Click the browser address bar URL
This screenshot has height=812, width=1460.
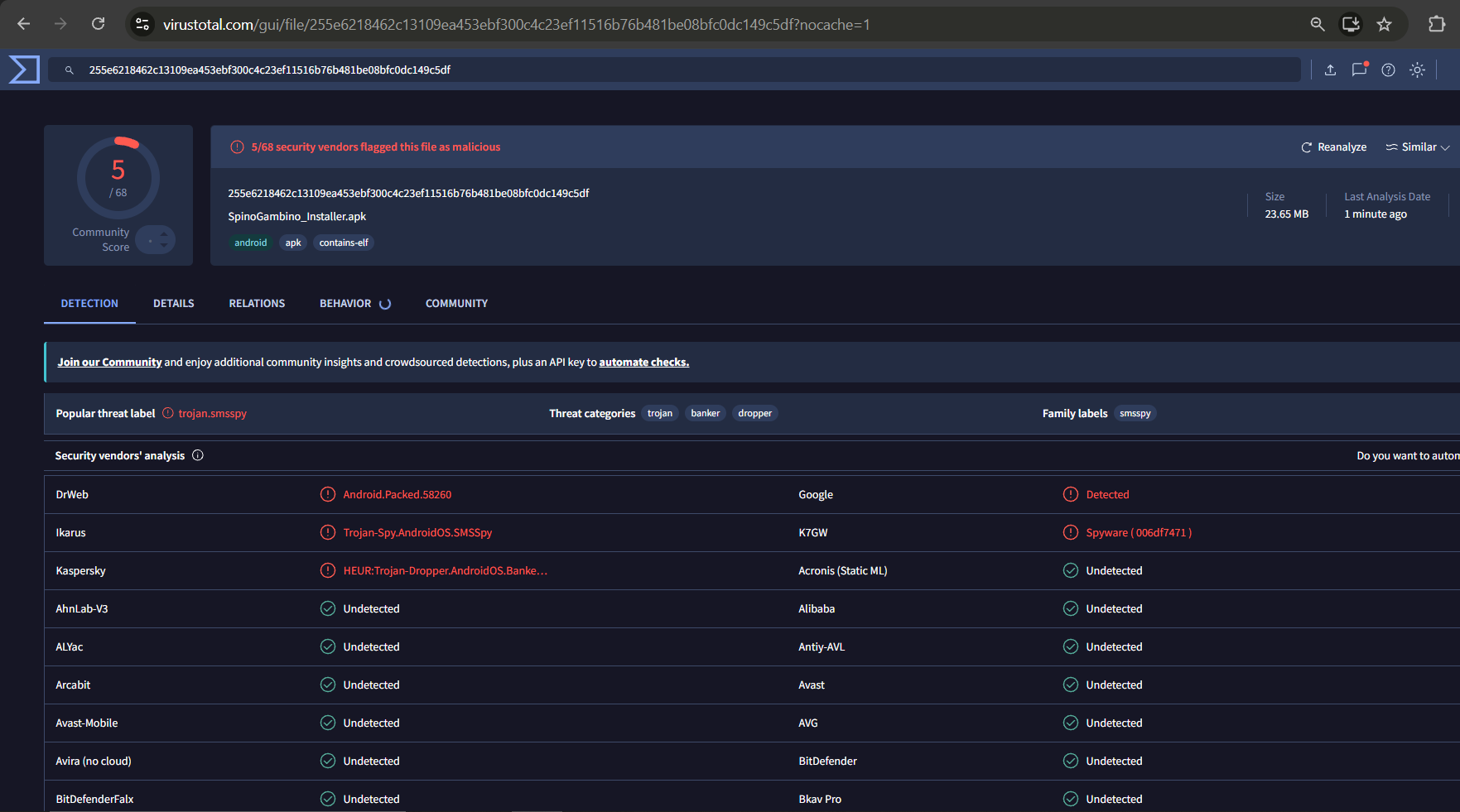[517, 25]
